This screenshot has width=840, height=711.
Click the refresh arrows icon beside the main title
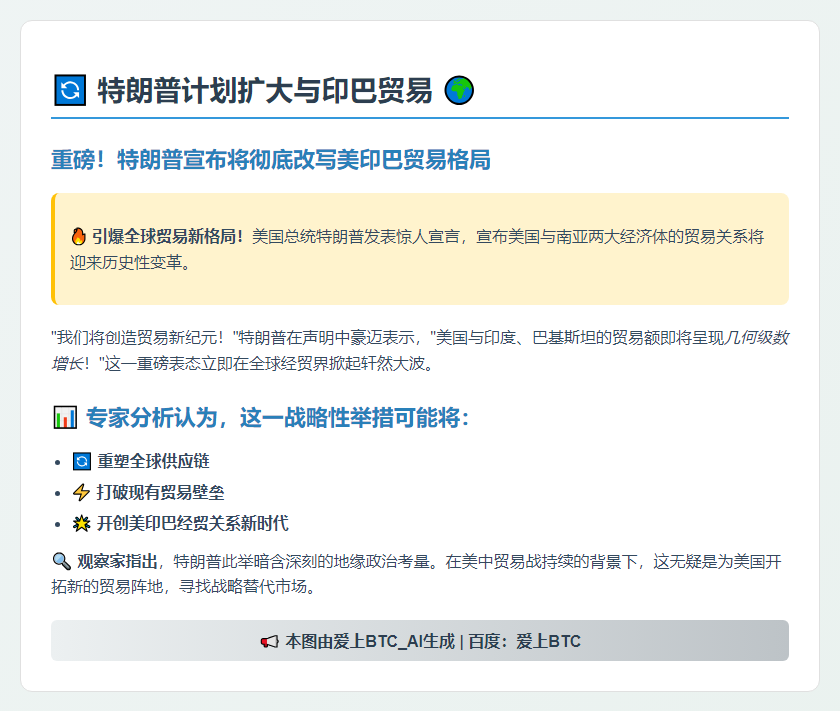70,90
